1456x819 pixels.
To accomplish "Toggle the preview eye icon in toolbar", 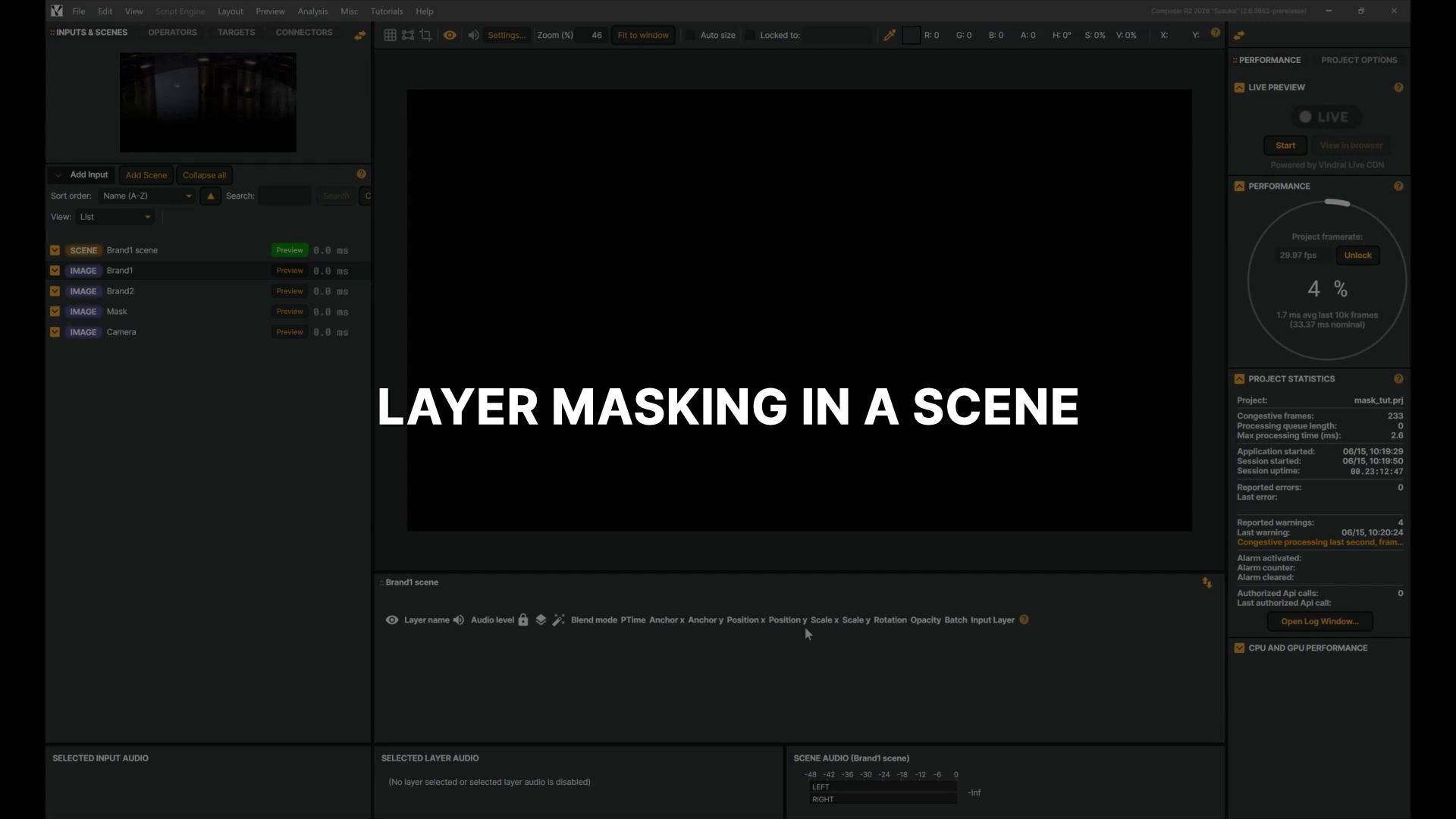I will (x=450, y=35).
